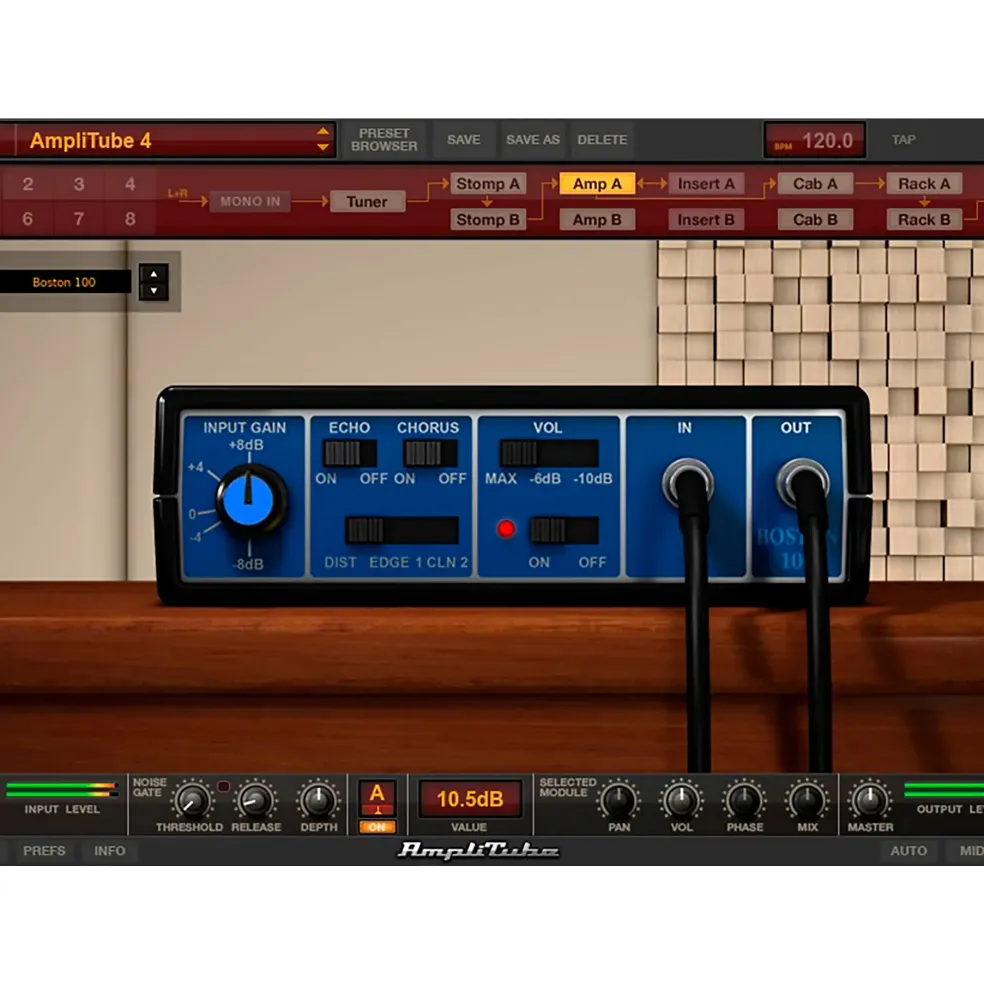Viewport: 984px width, 985px height.
Task: Adjust the selected module Pan knob
Action: (619, 800)
